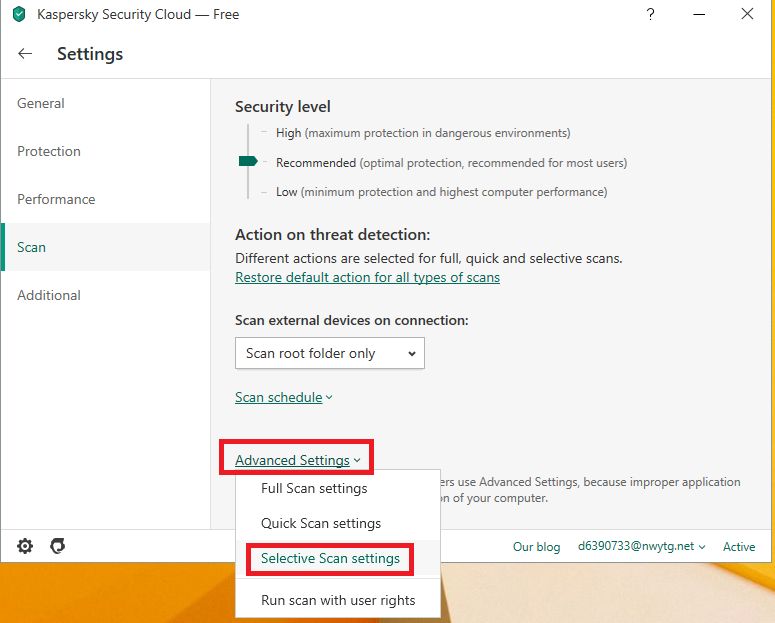
Task: Close the Kaspersky window
Action: (x=747, y=14)
